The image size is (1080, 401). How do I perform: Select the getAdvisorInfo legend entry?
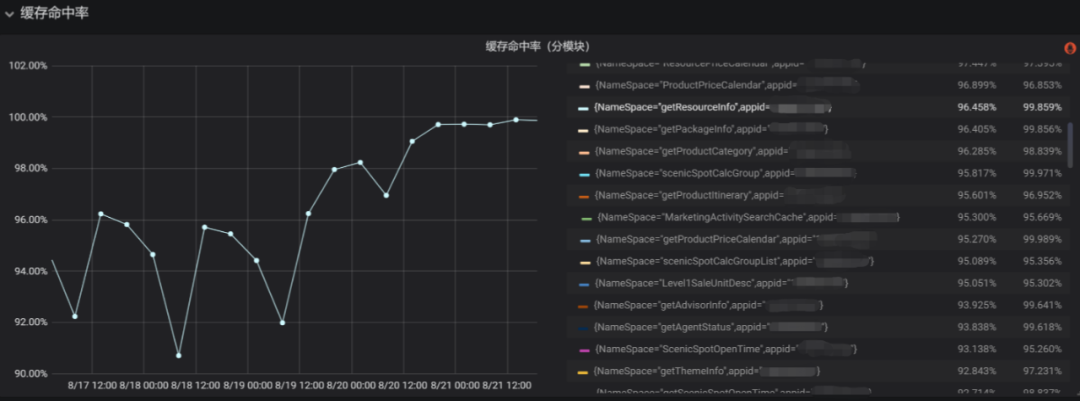708,305
